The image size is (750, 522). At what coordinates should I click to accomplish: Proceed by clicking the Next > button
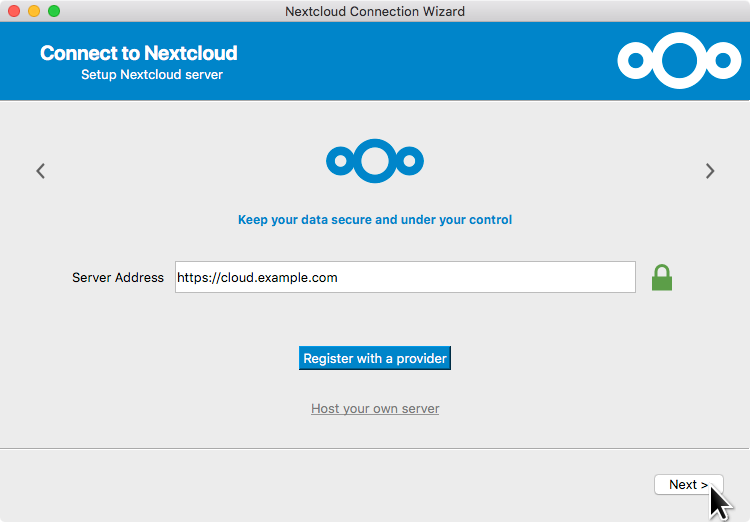(688, 484)
